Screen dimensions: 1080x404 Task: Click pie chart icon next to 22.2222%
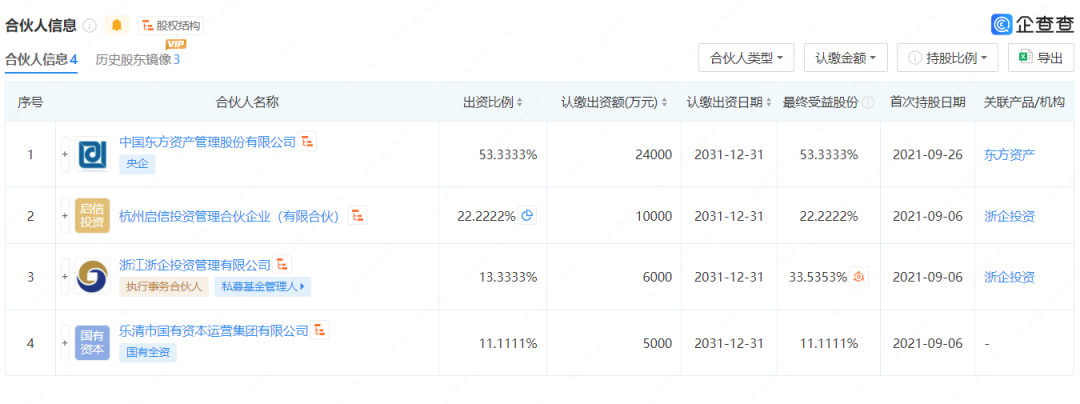tap(528, 215)
